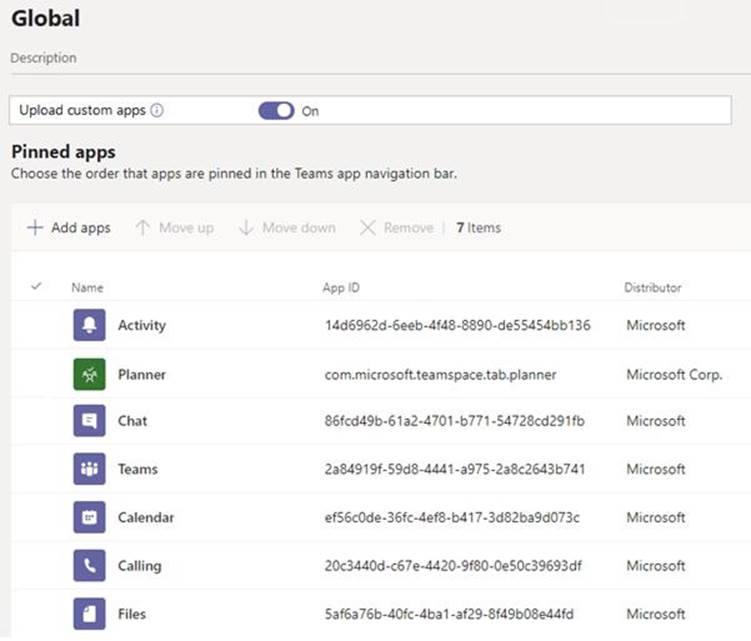Click the Description field under Global
Screen dimensions: 751x641
[43, 58]
